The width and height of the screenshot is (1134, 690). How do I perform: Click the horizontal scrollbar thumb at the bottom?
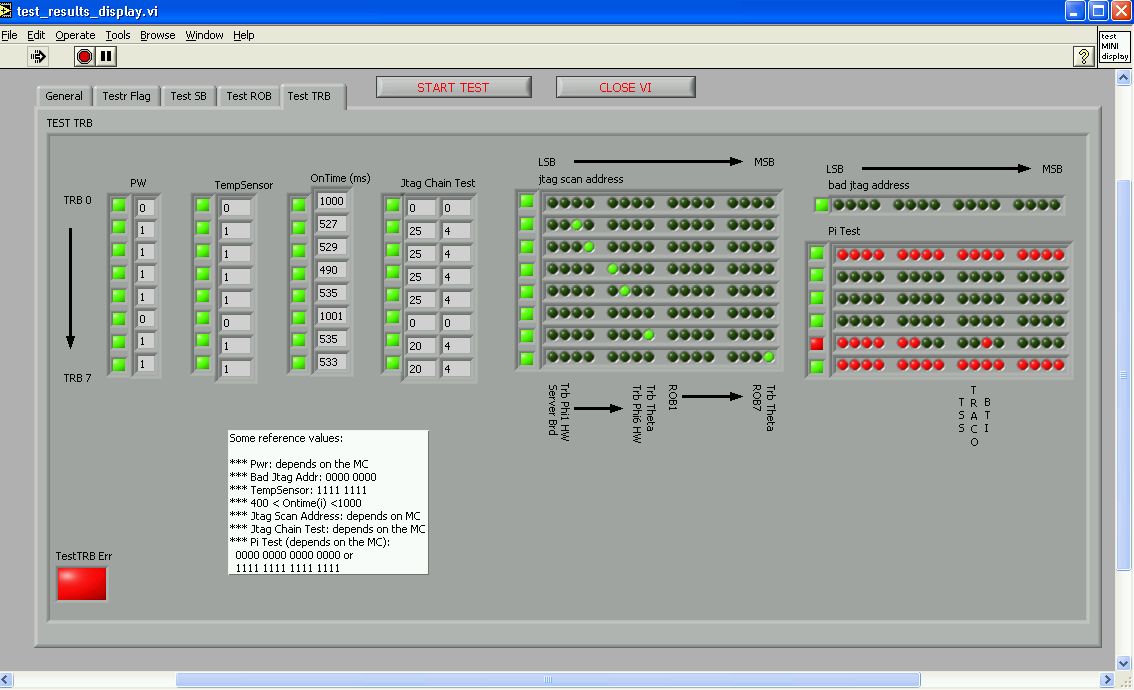click(548, 680)
